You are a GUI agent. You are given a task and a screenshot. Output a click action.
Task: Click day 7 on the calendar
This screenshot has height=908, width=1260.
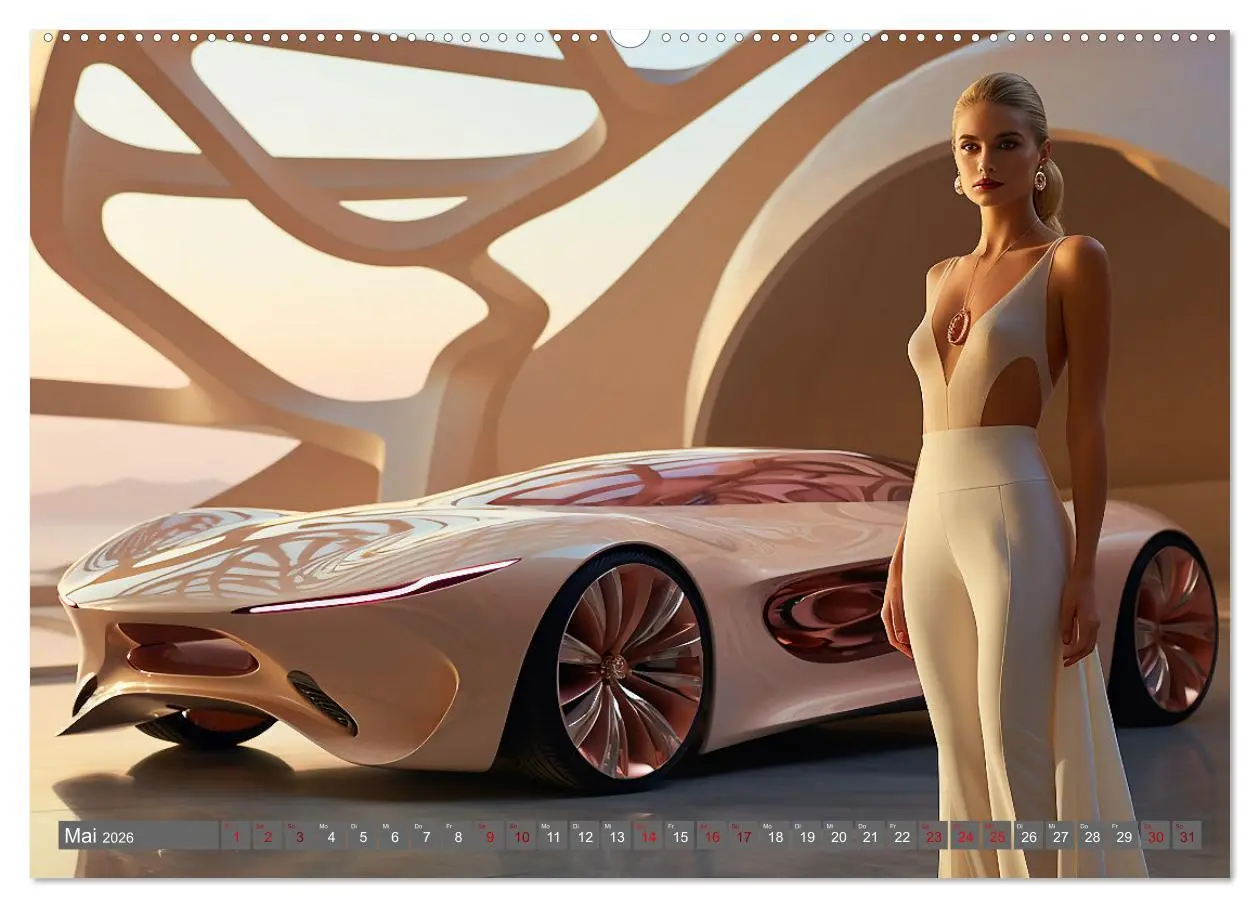[x=426, y=836]
